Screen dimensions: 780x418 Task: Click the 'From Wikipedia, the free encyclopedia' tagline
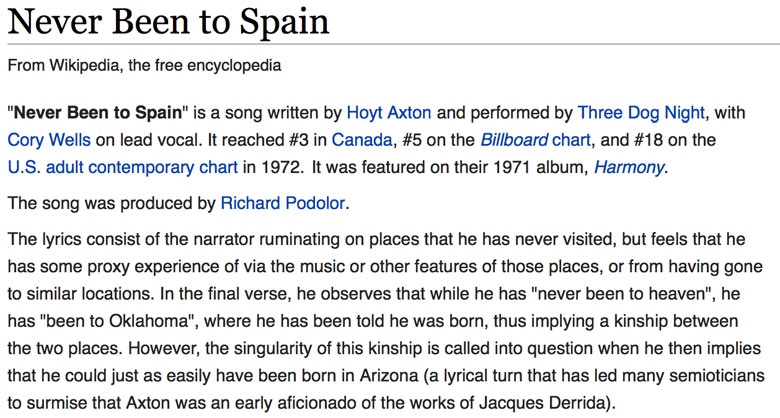coord(144,65)
